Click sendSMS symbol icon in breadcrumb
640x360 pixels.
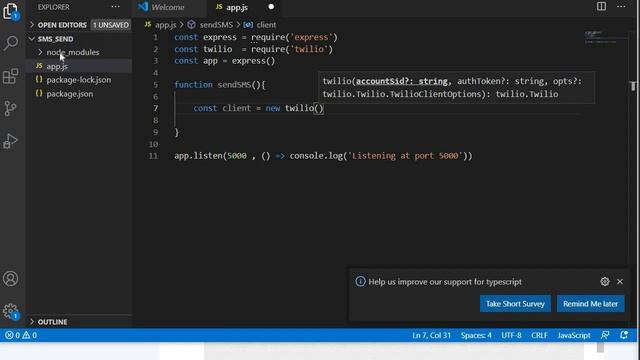coord(191,25)
